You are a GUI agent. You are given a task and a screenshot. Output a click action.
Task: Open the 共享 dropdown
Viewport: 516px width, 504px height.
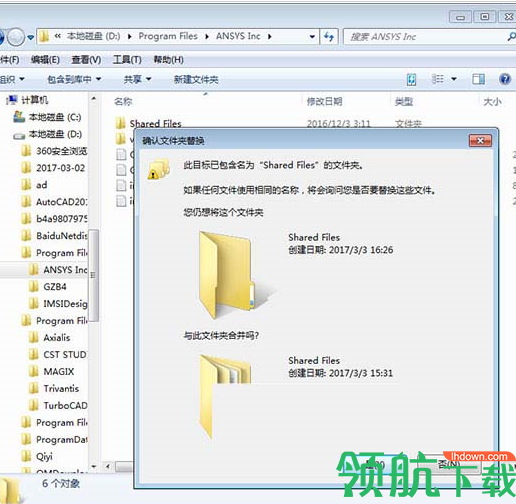click(137, 79)
